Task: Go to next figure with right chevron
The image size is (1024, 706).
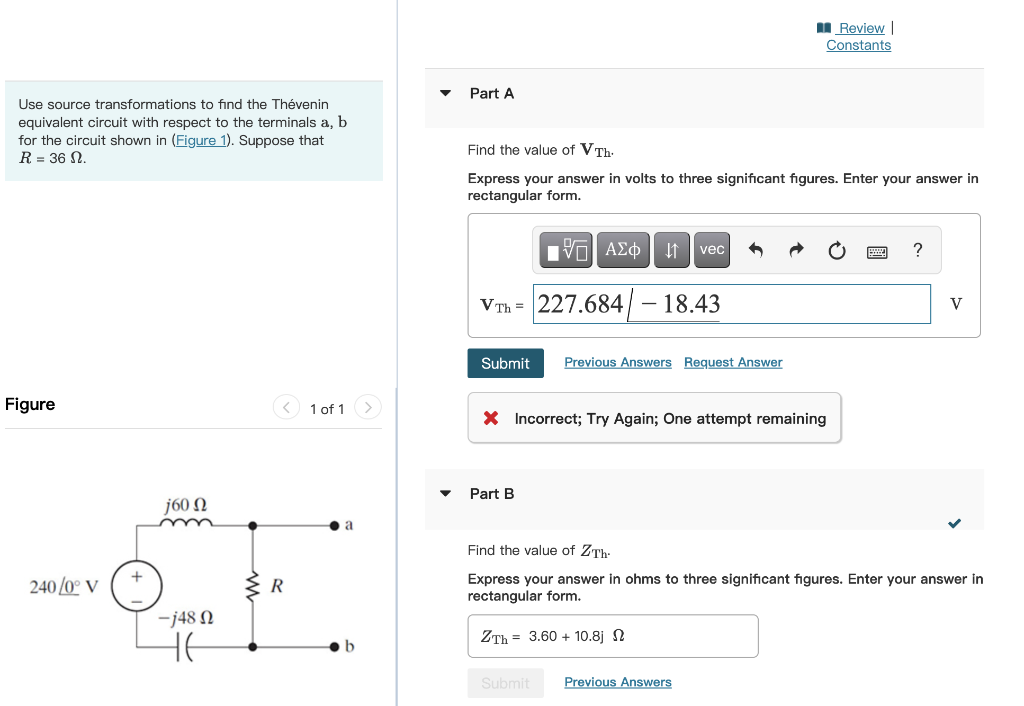Action: pos(367,408)
